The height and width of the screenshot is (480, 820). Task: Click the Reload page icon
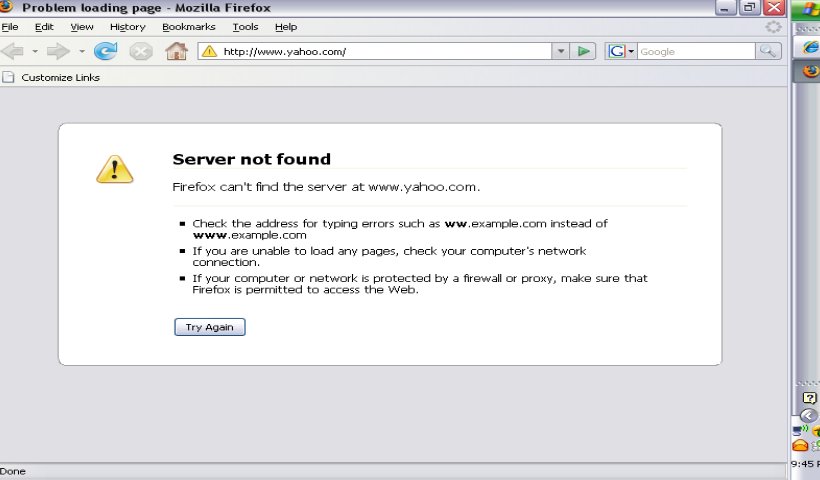coord(106,51)
